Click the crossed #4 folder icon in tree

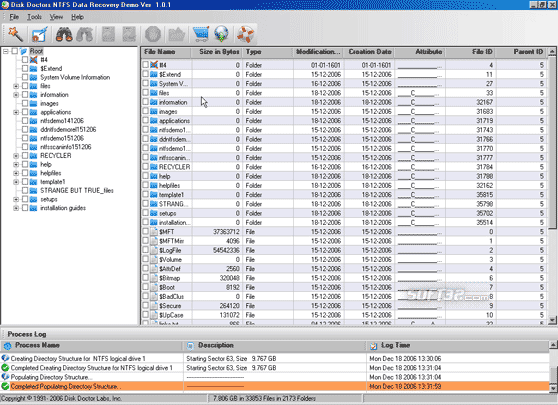(x=33, y=60)
